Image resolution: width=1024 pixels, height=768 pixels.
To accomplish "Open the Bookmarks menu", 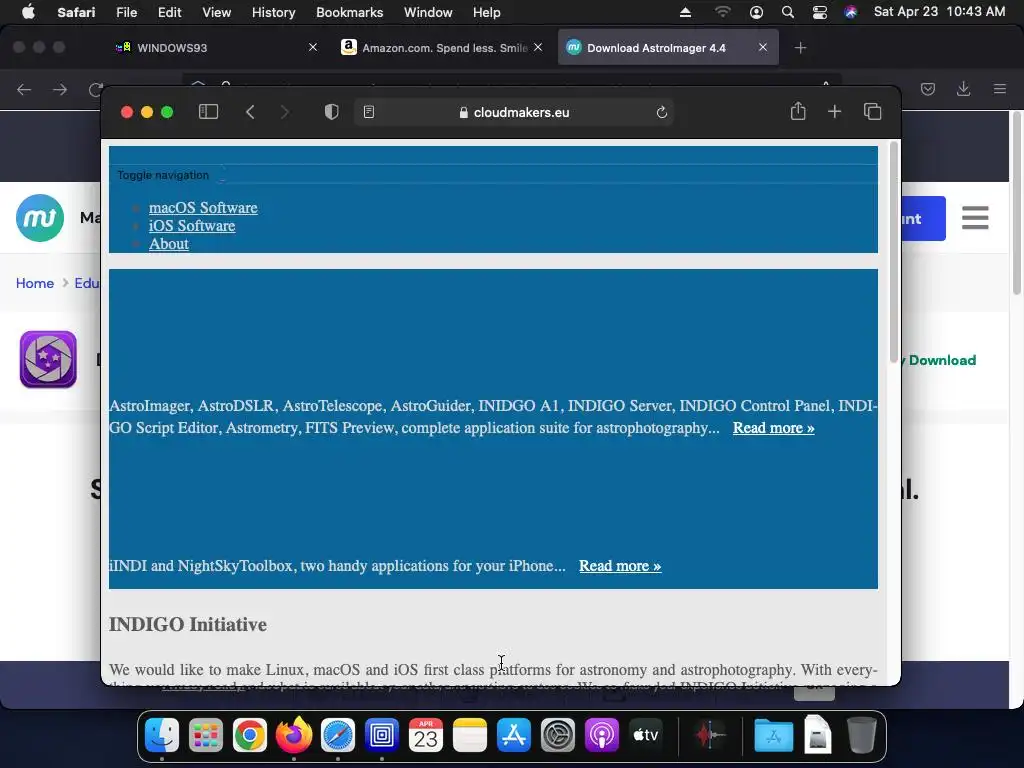I will pos(349,12).
